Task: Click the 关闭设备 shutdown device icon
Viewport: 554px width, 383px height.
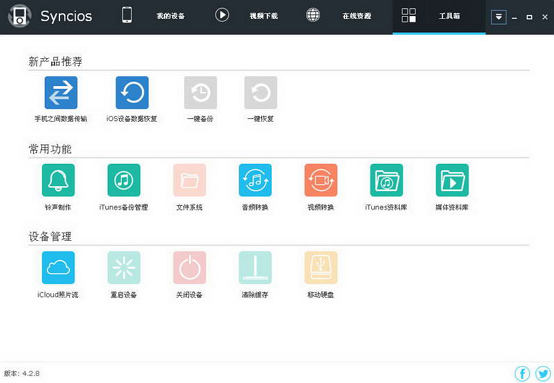Action: (x=189, y=267)
